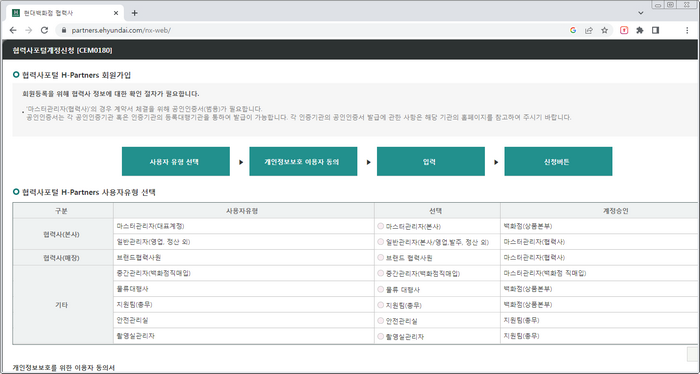Select 물류 대행사 radio button
This screenshot has height=374, width=700.
(x=380, y=289)
